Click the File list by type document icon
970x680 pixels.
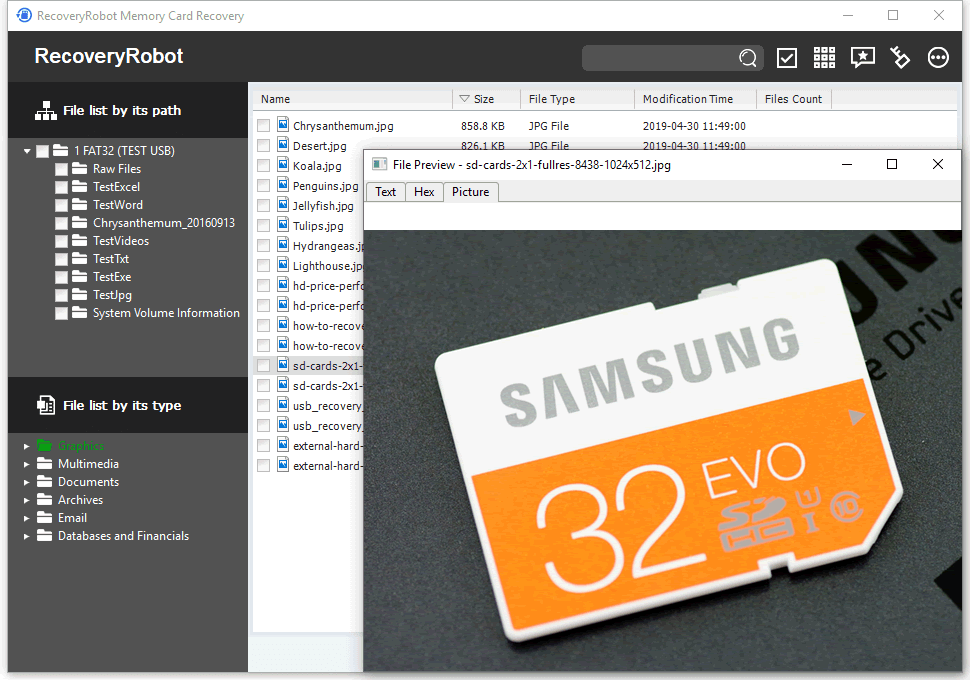click(x=45, y=405)
